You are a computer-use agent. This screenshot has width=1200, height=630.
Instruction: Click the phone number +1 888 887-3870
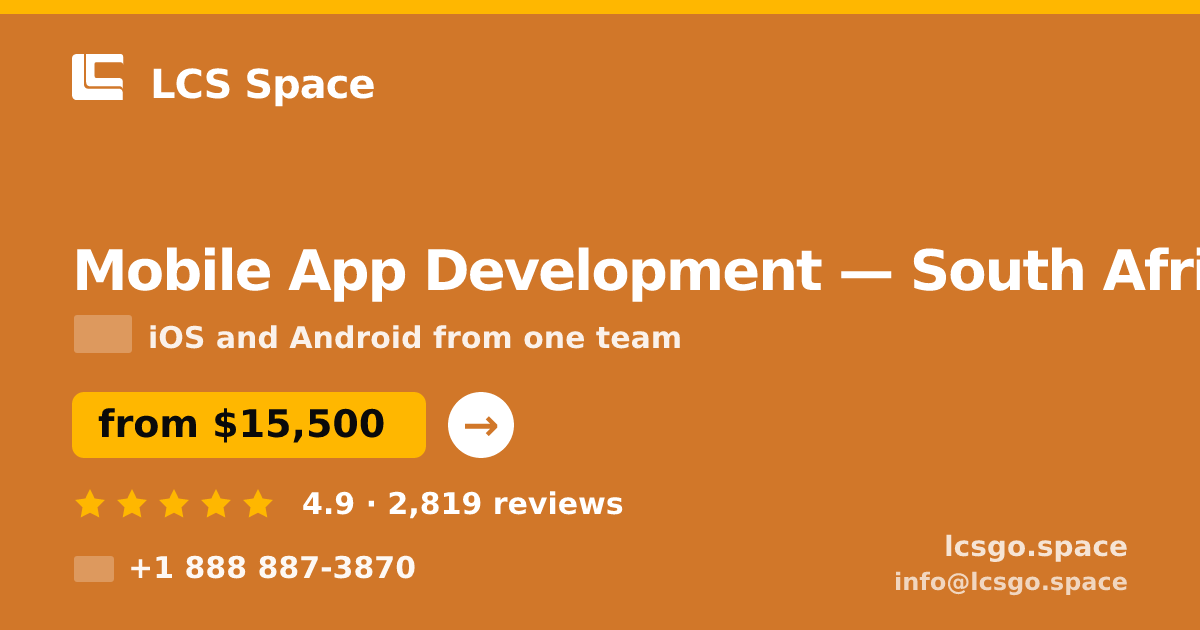tap(272, 568)
